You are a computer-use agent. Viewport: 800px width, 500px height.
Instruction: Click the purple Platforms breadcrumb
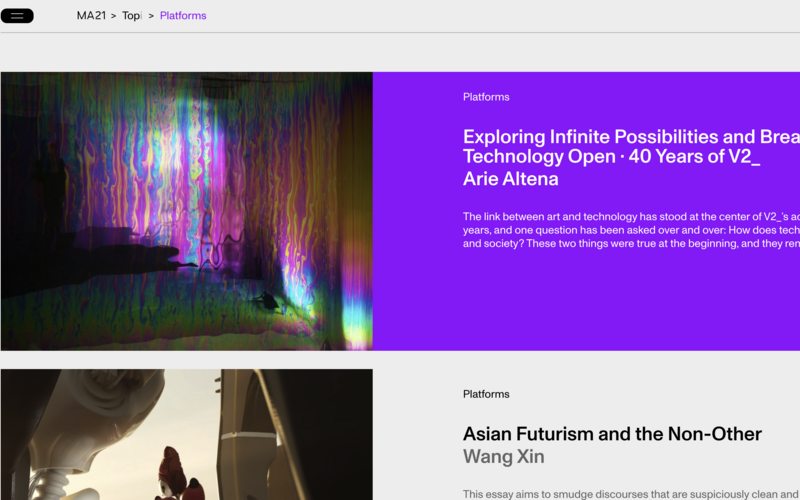pos(183,16)
